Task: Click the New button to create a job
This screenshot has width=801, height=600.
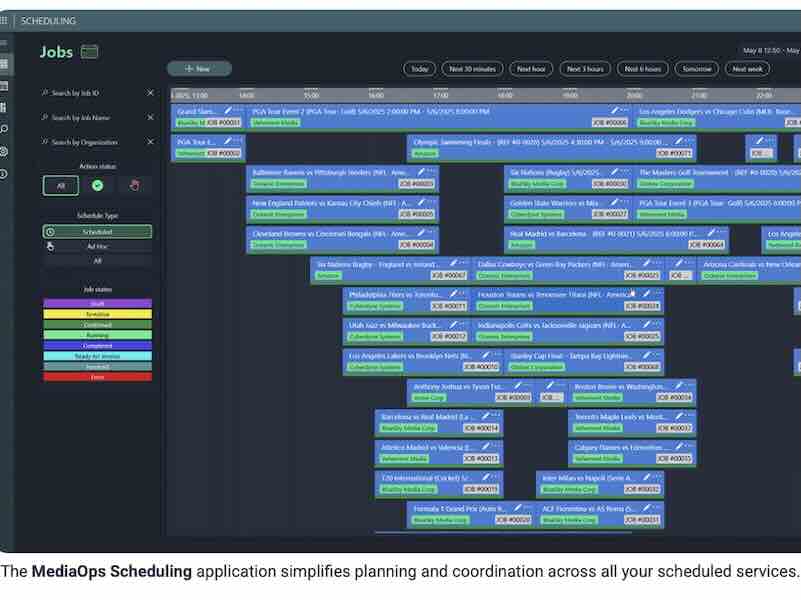Action: (x=199, y=68)
